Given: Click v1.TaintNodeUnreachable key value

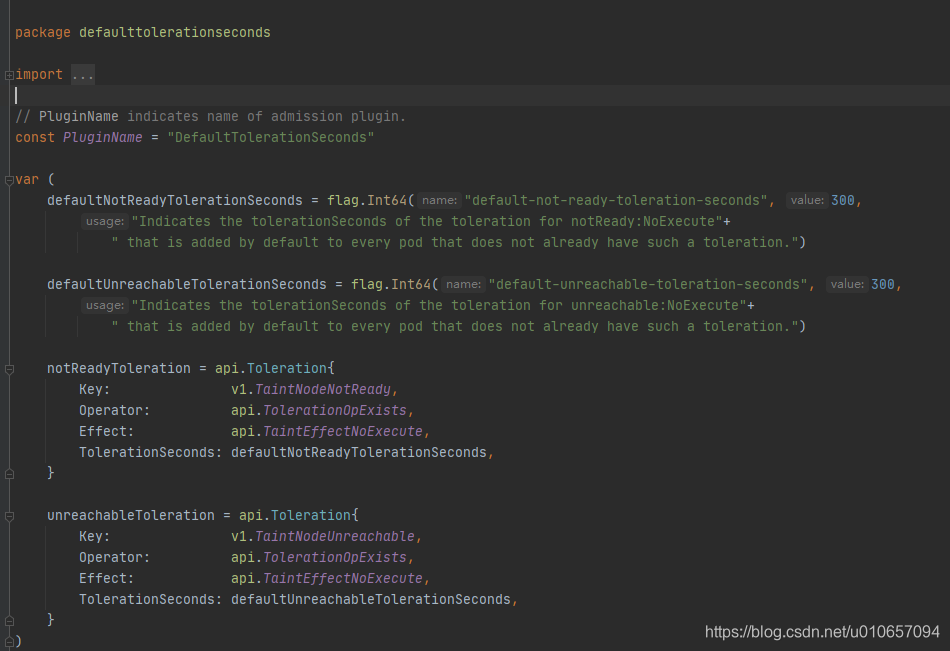Looking at the screenshot, I should (x=323, y=536).
